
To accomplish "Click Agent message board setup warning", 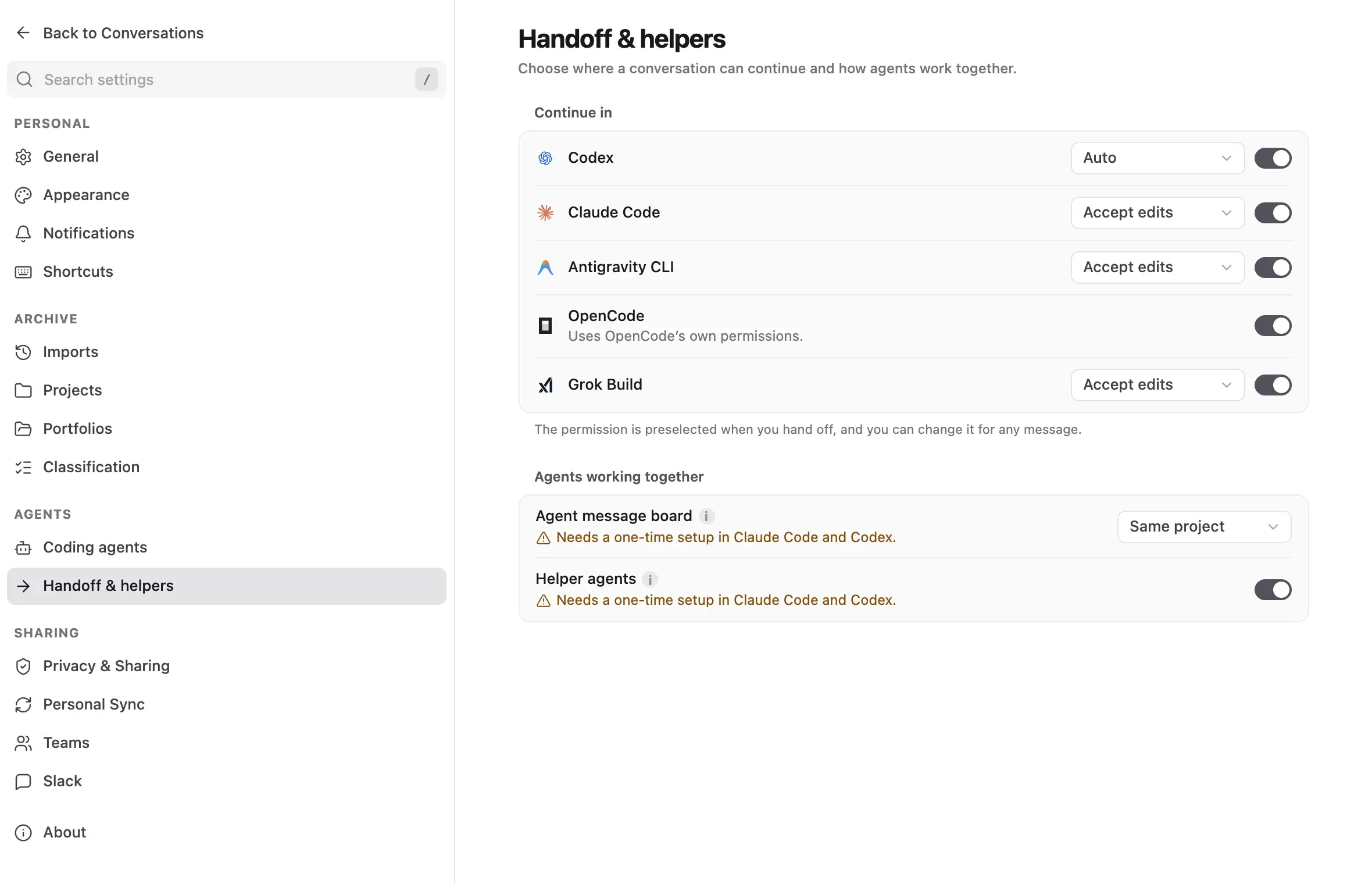I will click(x=716, y=538).
